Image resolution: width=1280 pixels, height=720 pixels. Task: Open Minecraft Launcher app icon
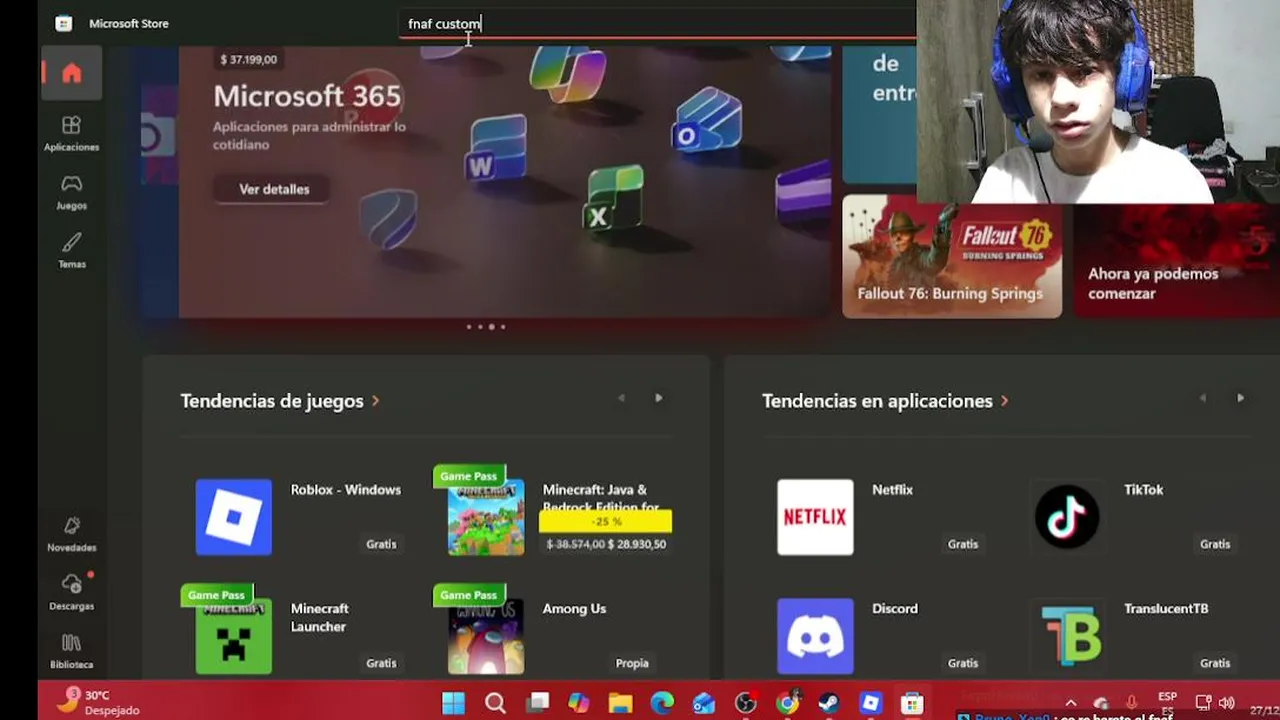[x=234, y=636]
